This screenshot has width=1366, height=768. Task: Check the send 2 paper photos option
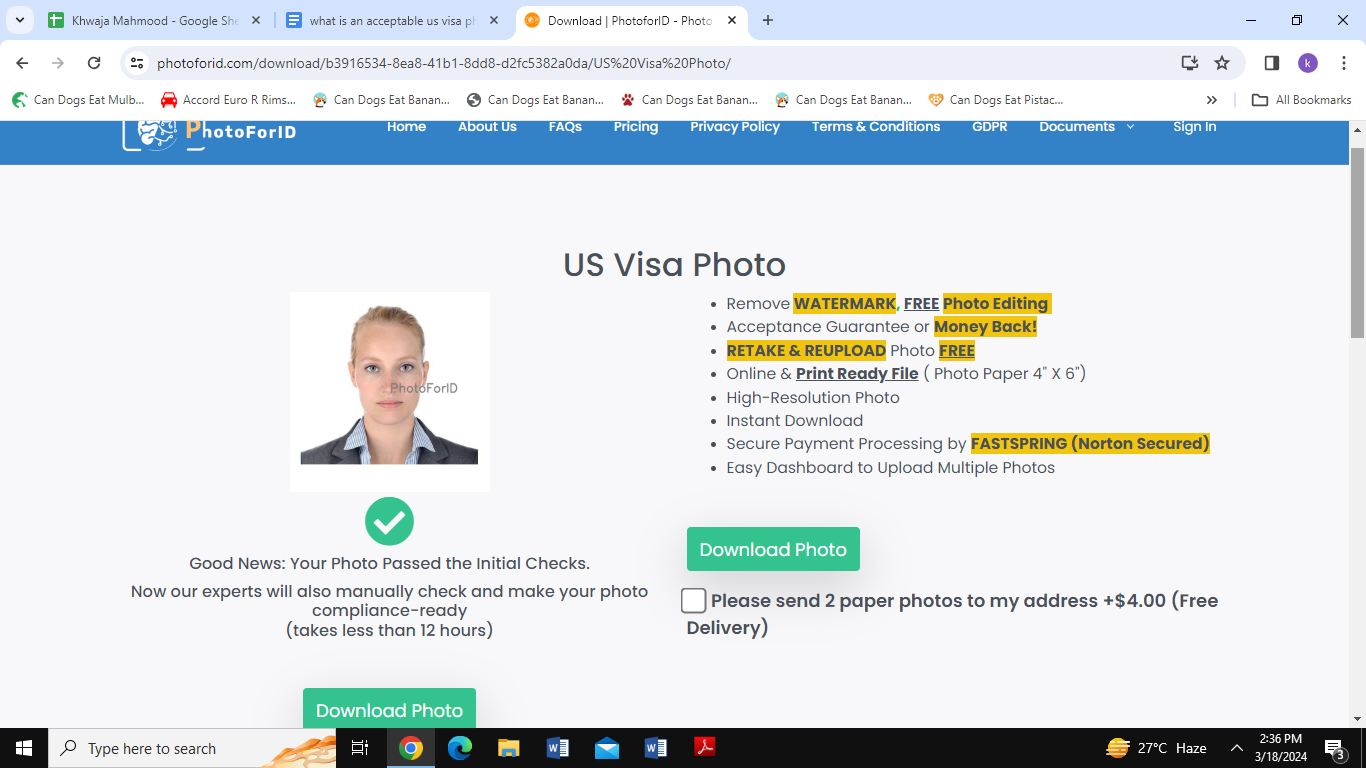(693, 601)
